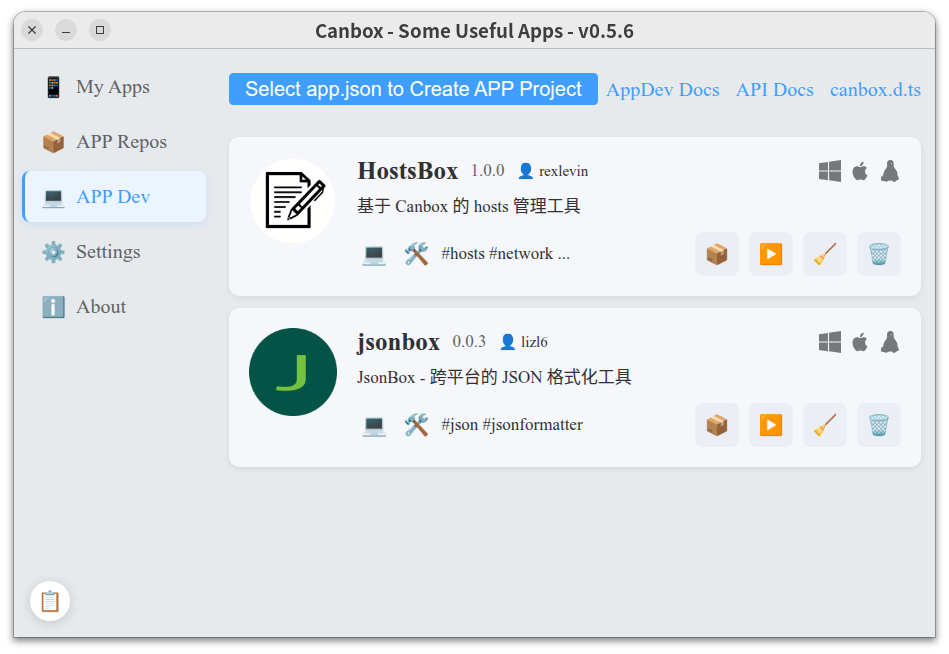
Task: Click the Linux platform icon for HostsBox
Action: [890, 171]
